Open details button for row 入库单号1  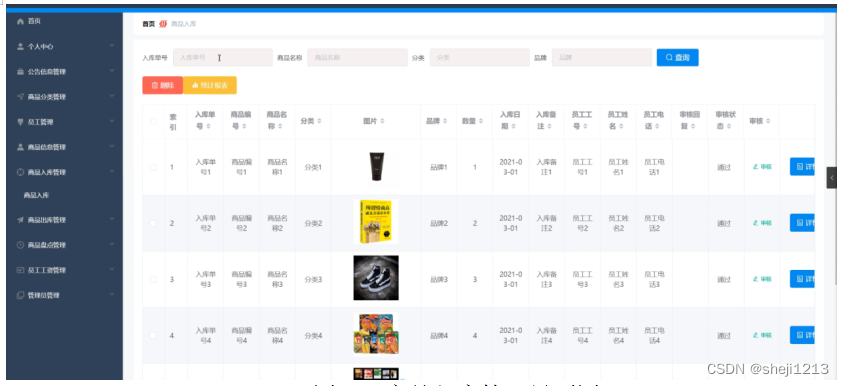pyautogui.click(x=802, y=166)
